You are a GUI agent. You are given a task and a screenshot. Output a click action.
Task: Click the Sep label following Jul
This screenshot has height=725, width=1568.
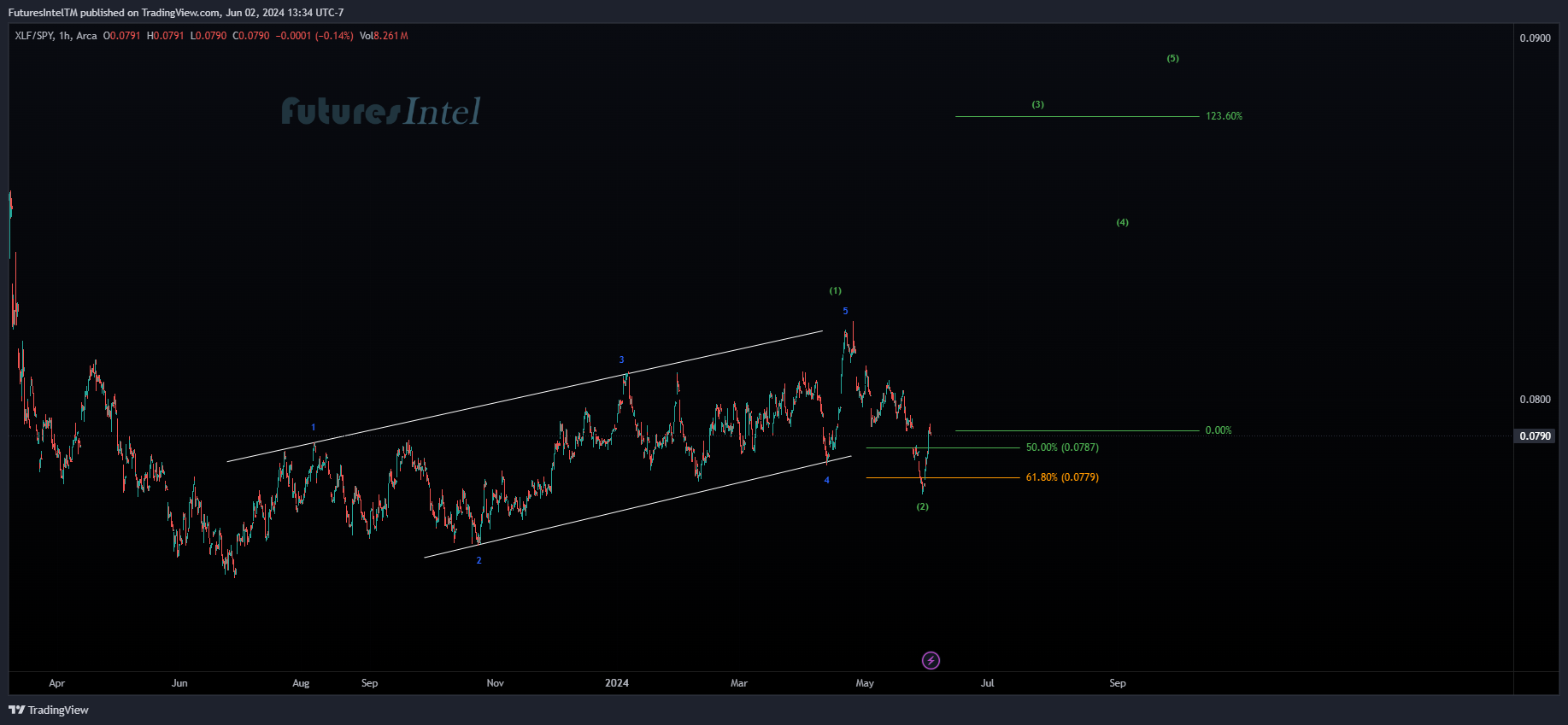point(1118,683)
